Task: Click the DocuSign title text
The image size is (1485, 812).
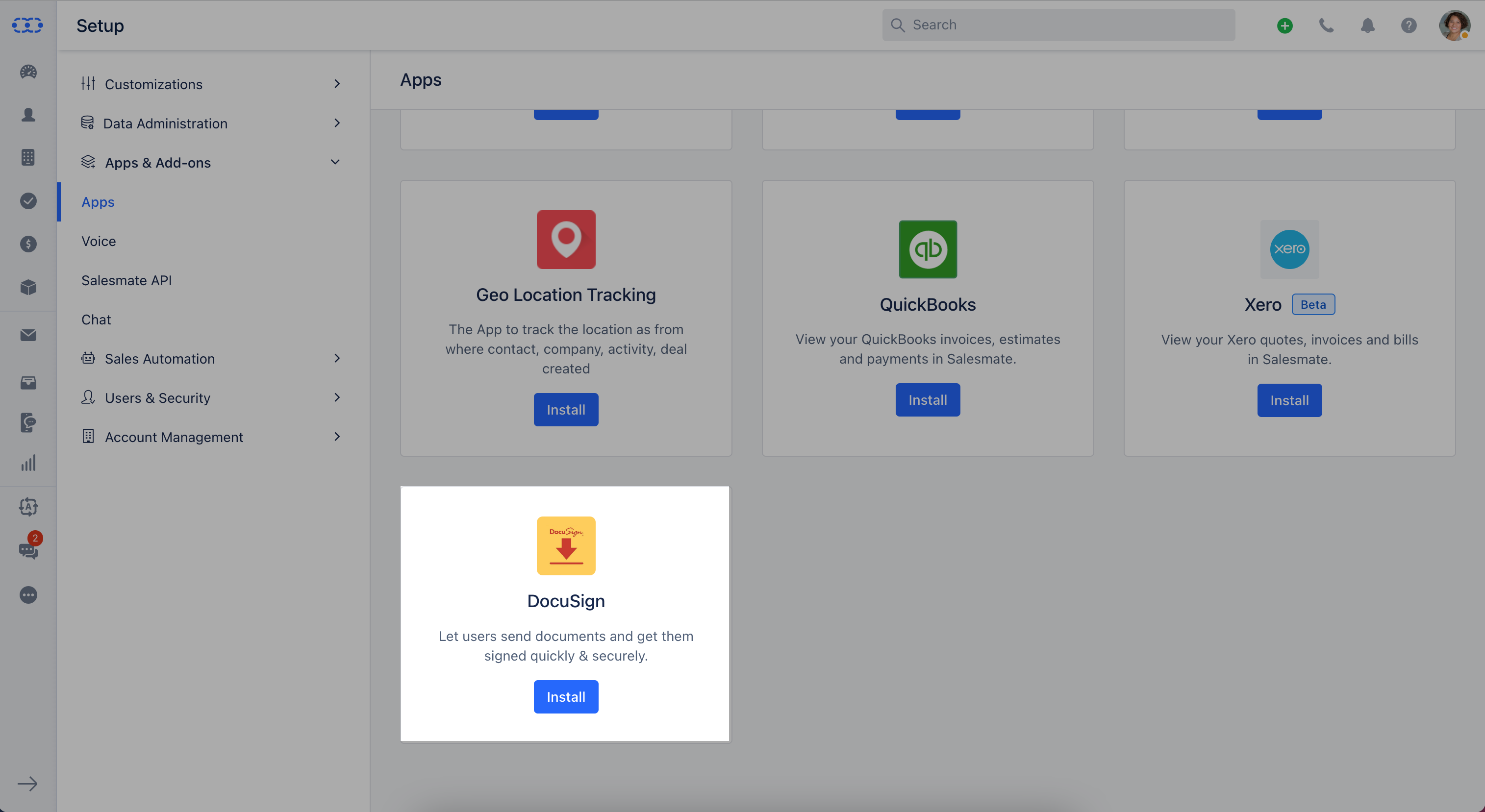Action: 566,601
